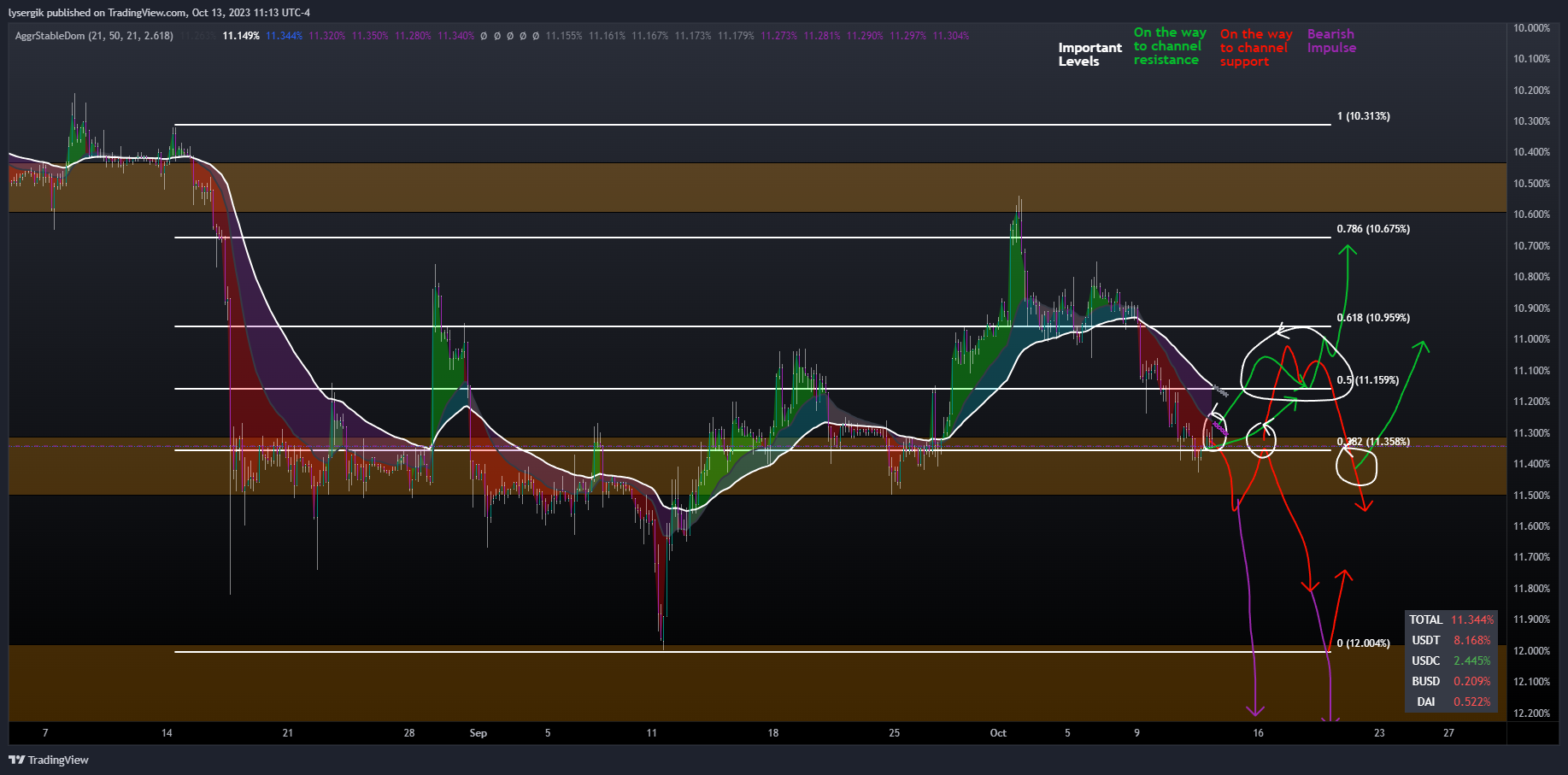
Task: Click the USDC label in the table
Action: point(1425,661)
